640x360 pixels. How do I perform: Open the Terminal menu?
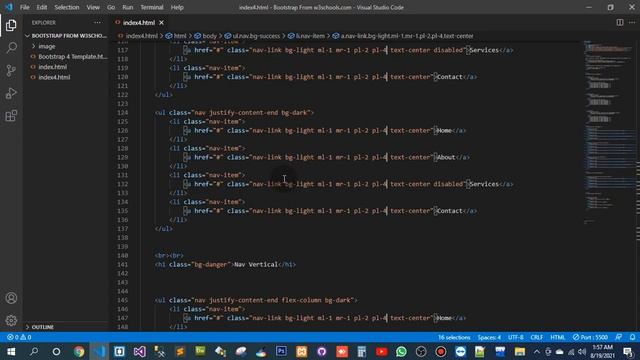pos(151,7)
